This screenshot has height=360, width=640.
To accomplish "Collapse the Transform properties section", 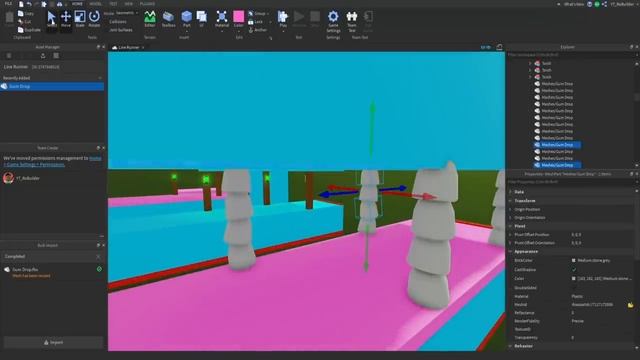I will [x=511, y=201].
